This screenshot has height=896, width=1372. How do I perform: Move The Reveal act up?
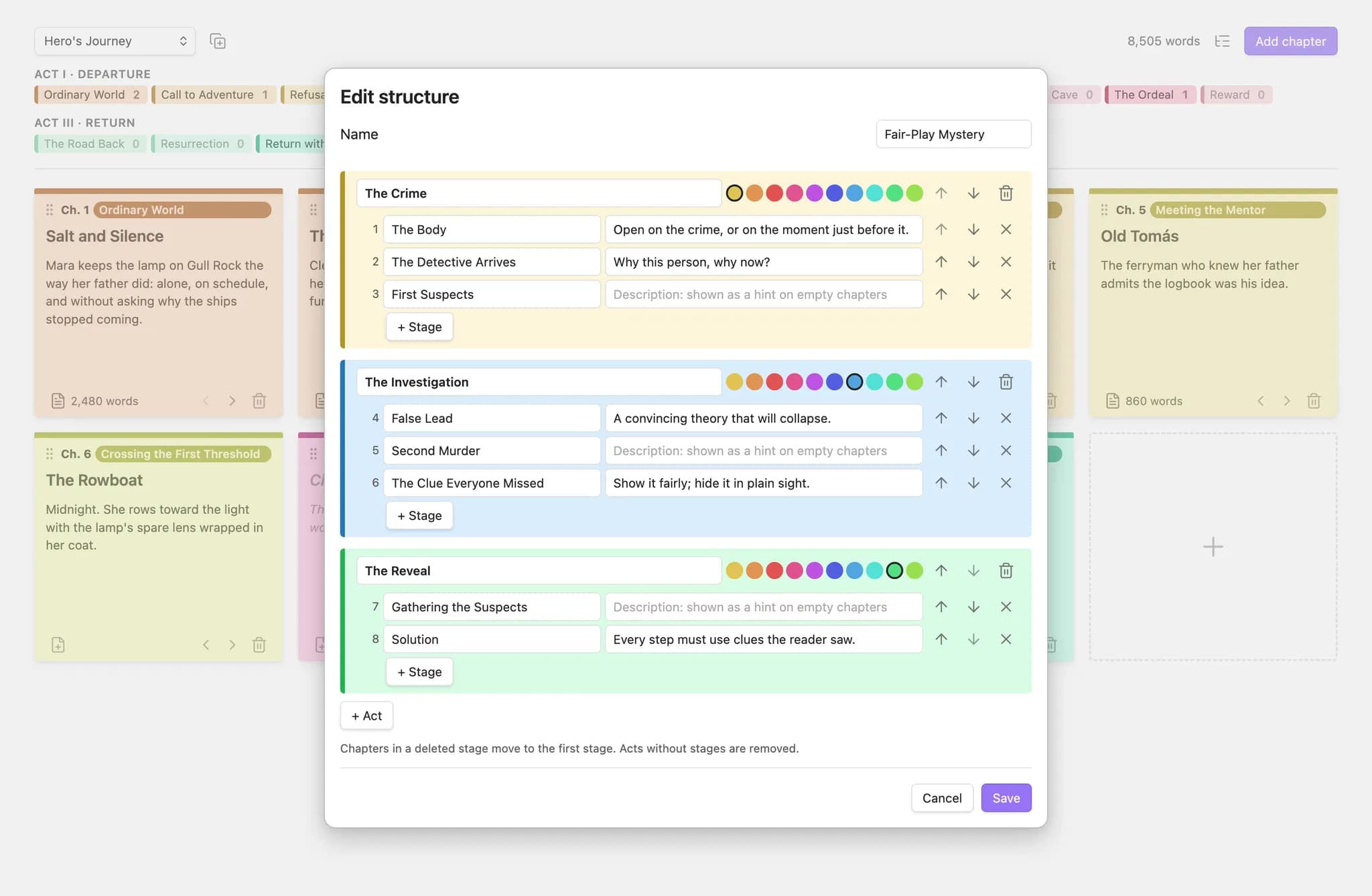[x=941, y=571]
